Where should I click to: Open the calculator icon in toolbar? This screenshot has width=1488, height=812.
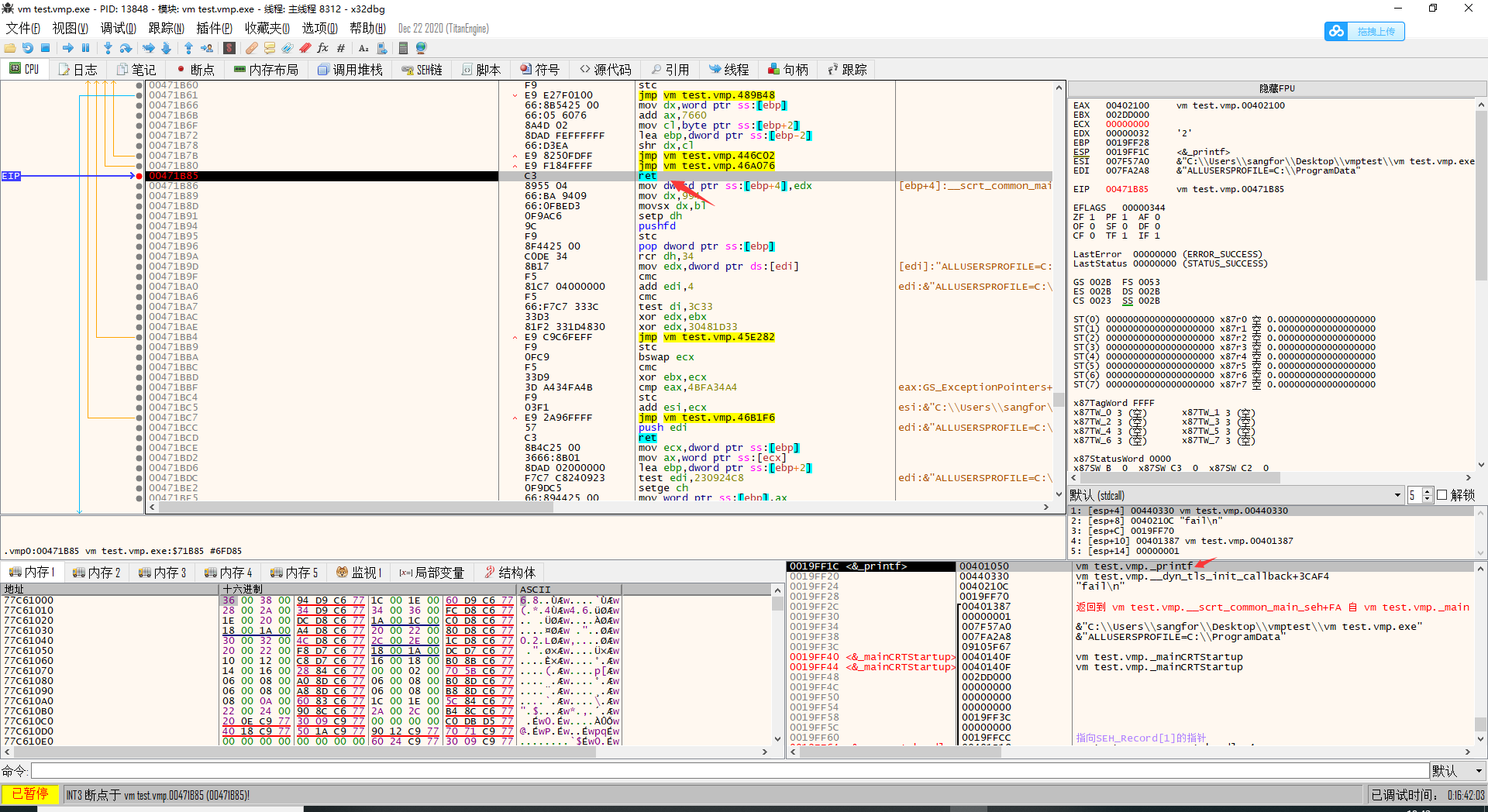click(403, 48)
